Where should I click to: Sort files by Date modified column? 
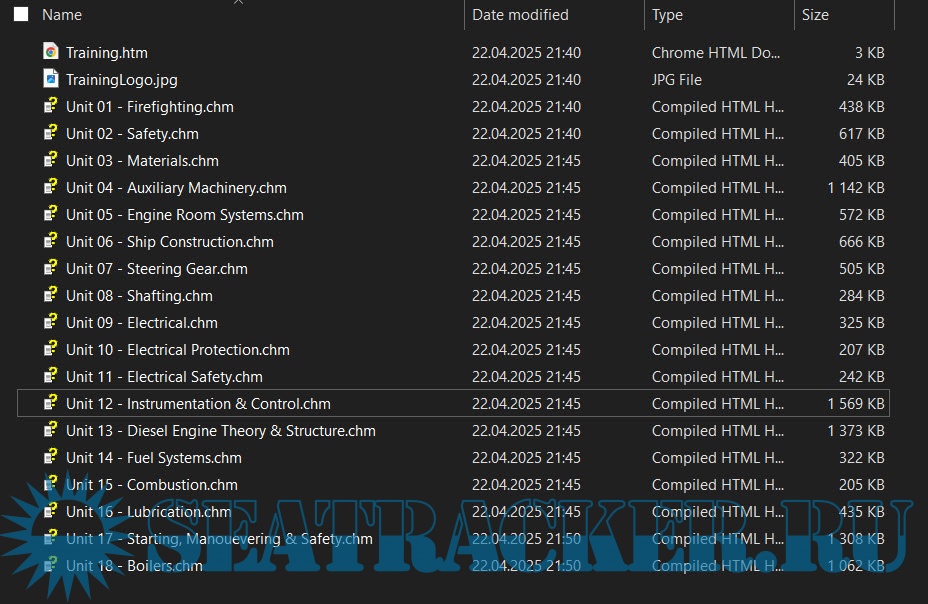click(x=520, y=15)
